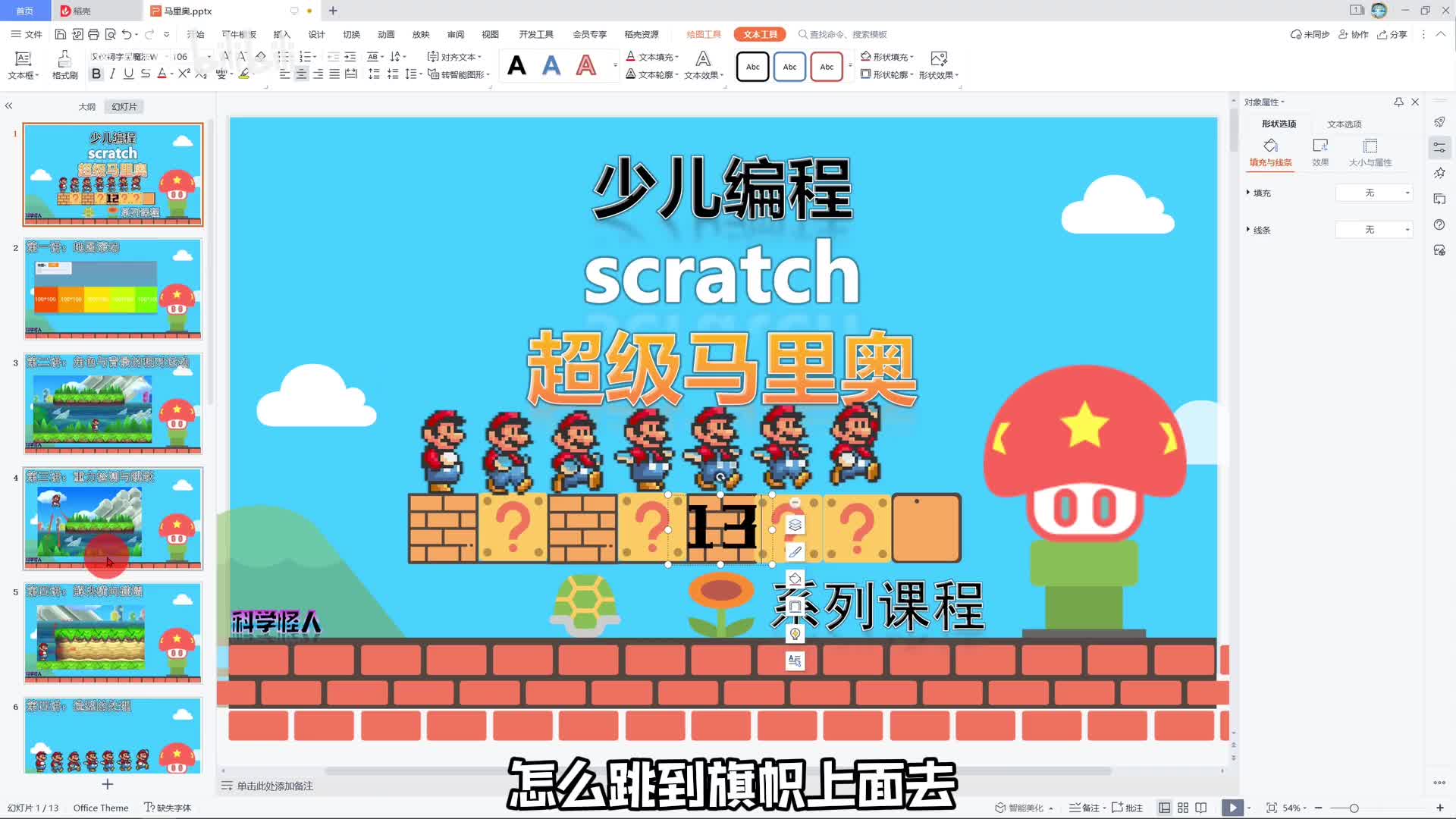Align text right

[318, 74]
